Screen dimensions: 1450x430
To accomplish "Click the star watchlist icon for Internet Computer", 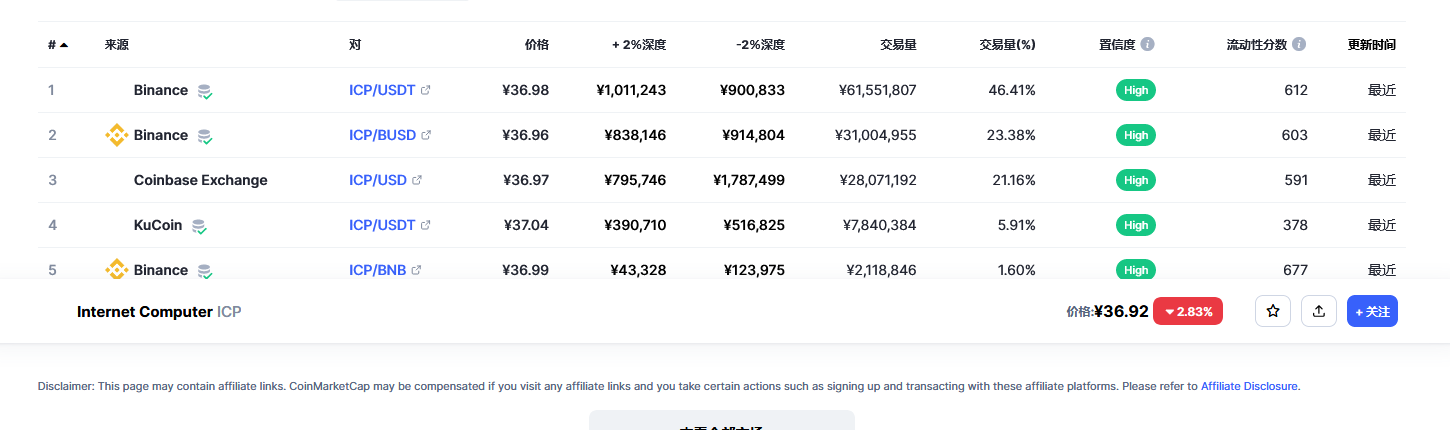I will (x=1273, y=311).
